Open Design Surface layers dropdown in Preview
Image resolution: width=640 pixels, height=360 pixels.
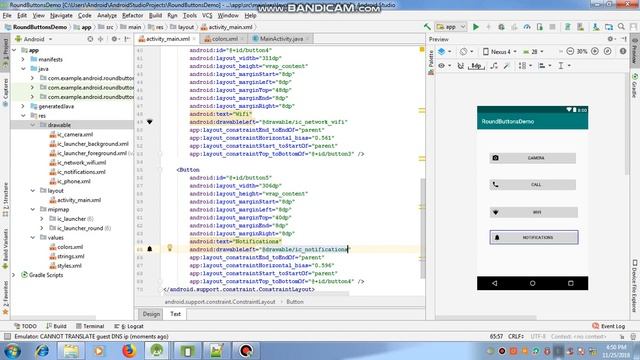[x=444, y=52]
